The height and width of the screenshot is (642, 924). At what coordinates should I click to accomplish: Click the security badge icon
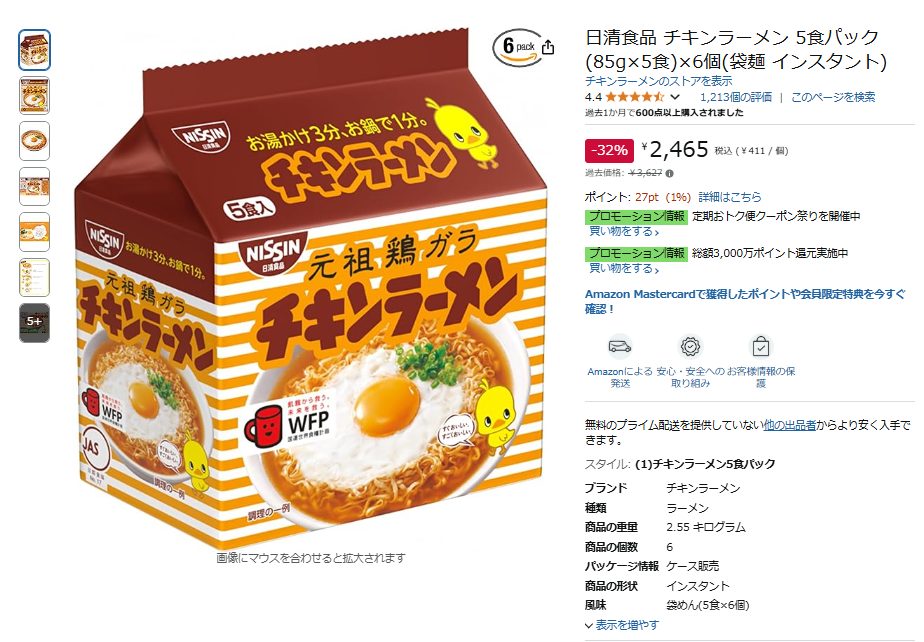click(x=690, y=347)
